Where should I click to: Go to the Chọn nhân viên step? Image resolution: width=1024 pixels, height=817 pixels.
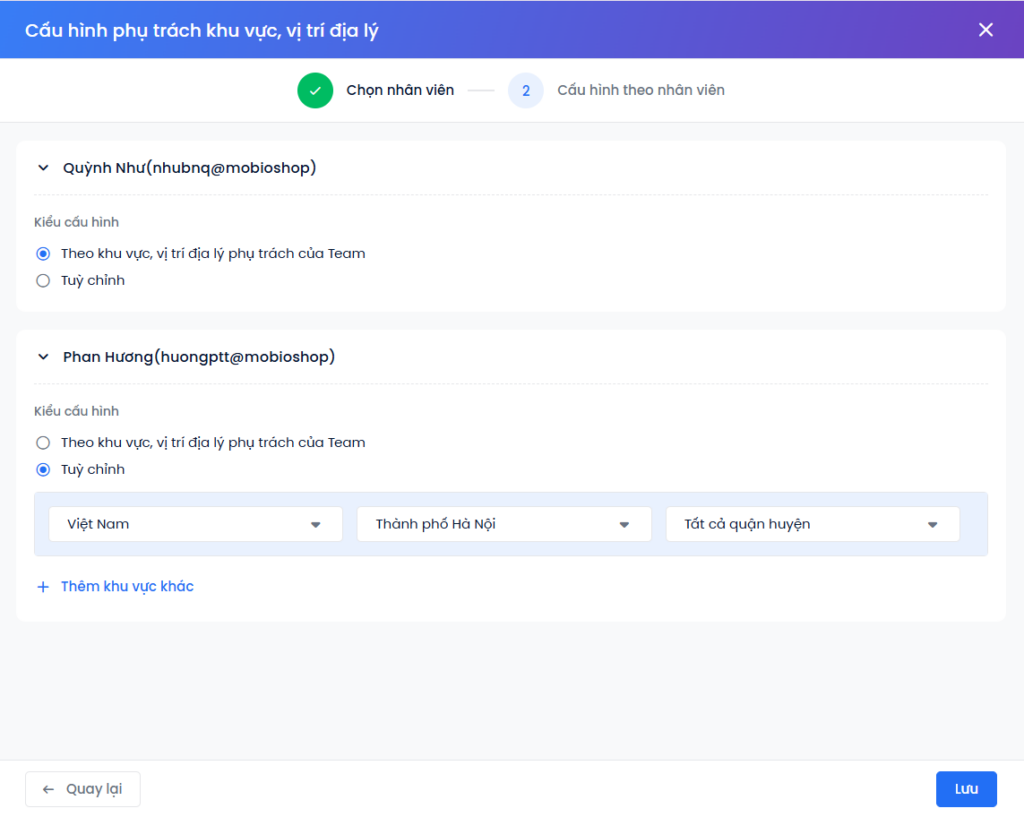pyautogui.click(x=400, y=90)
